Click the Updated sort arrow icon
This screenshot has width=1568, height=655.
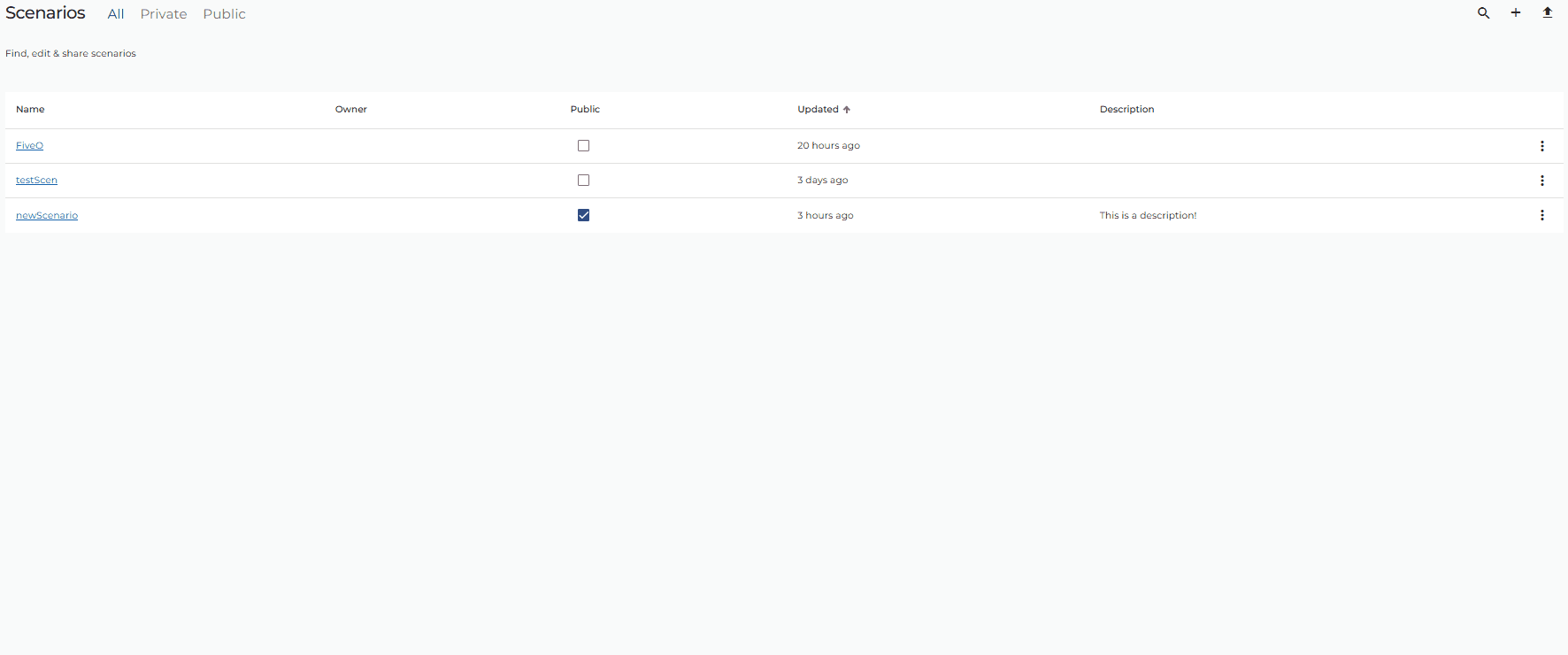point(847,110)
